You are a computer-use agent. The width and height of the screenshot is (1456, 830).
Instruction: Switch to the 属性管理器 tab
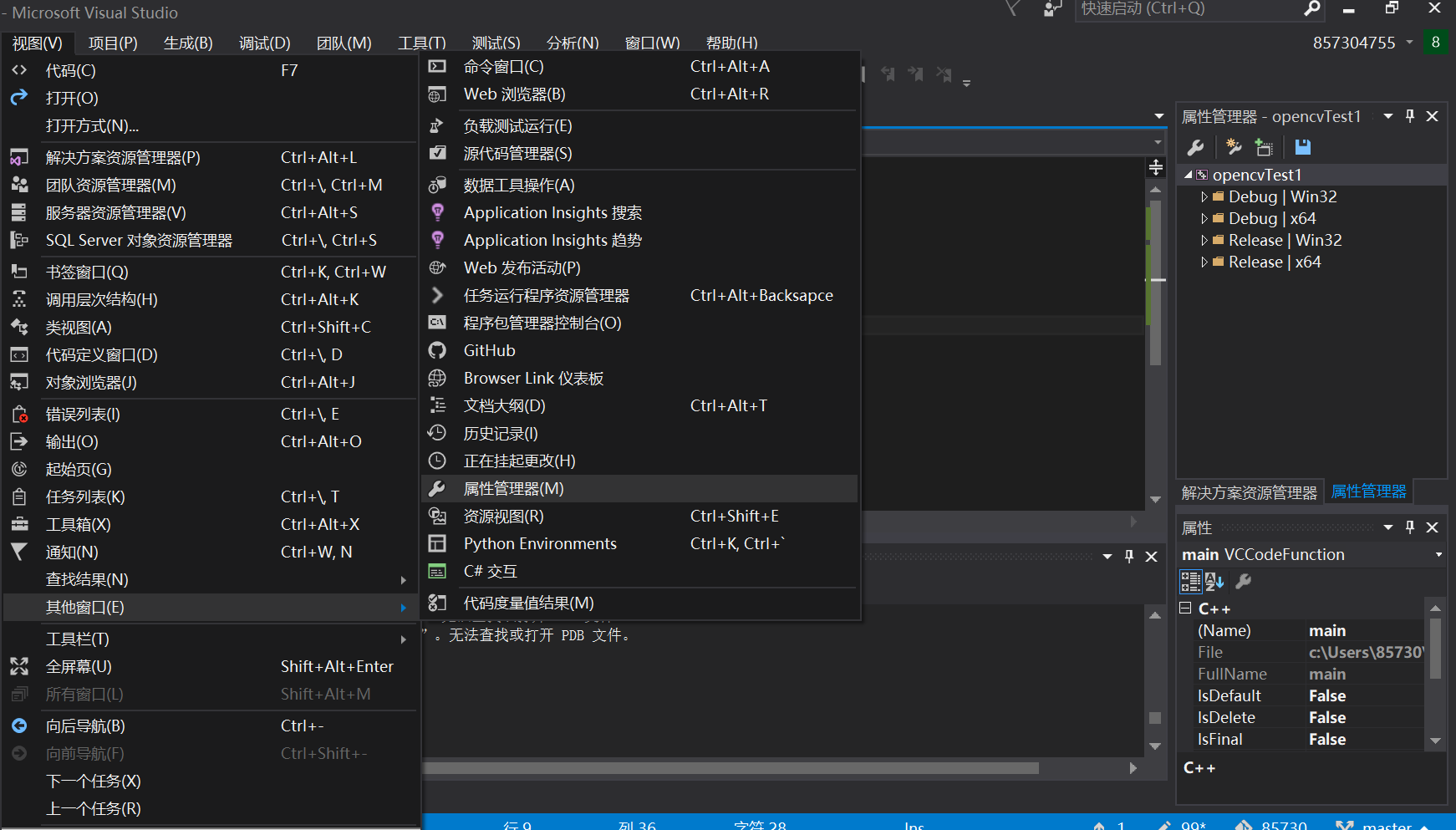click(1368, 491)
